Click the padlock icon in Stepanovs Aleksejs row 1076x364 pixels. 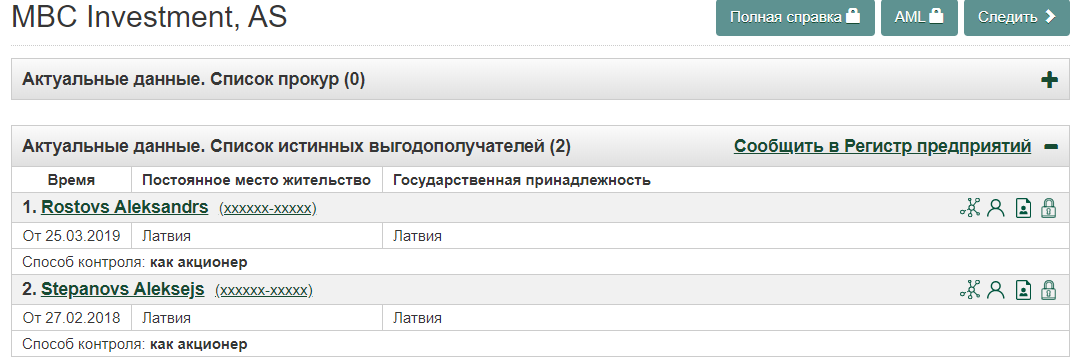tap(1049, 290)
